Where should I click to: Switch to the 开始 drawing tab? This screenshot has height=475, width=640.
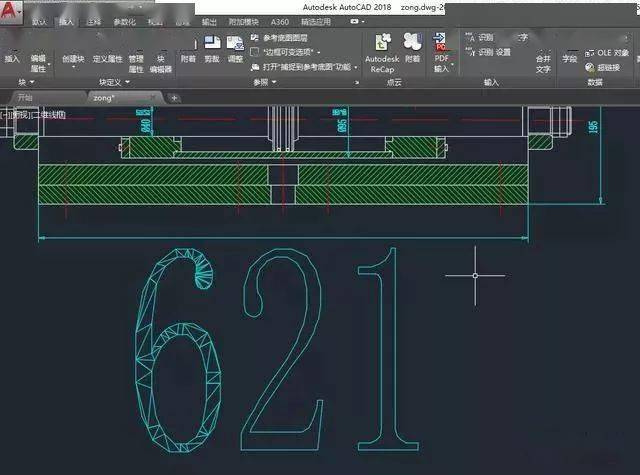(x=25, y=98)
